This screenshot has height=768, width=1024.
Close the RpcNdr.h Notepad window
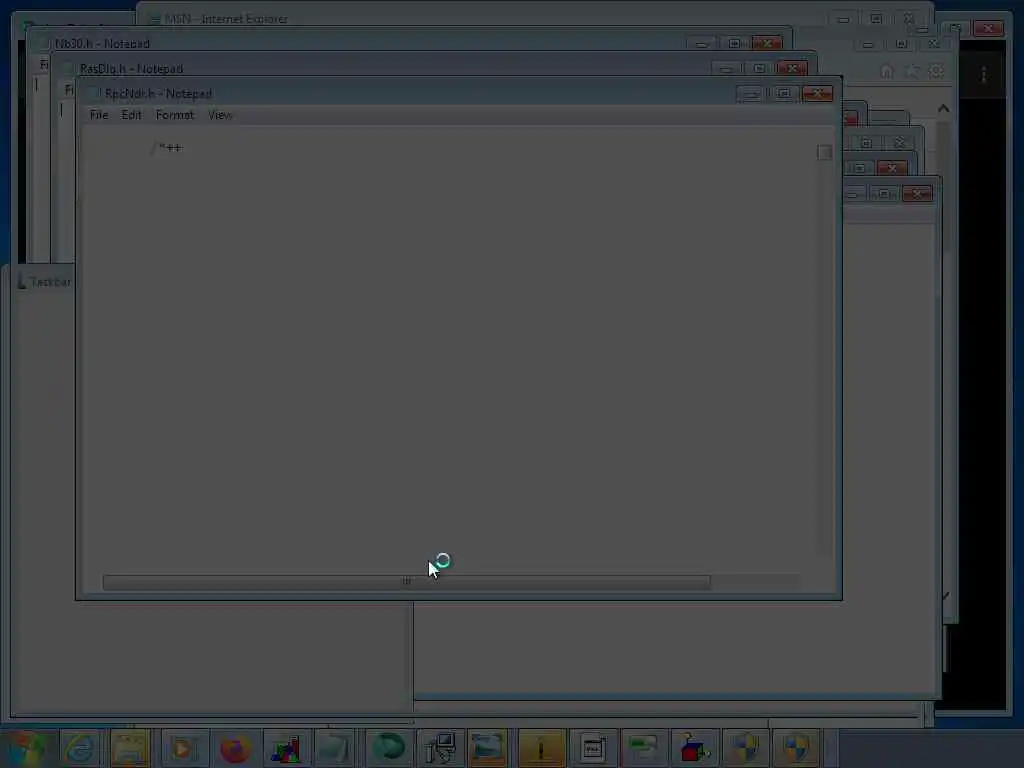tap(817, 94)
